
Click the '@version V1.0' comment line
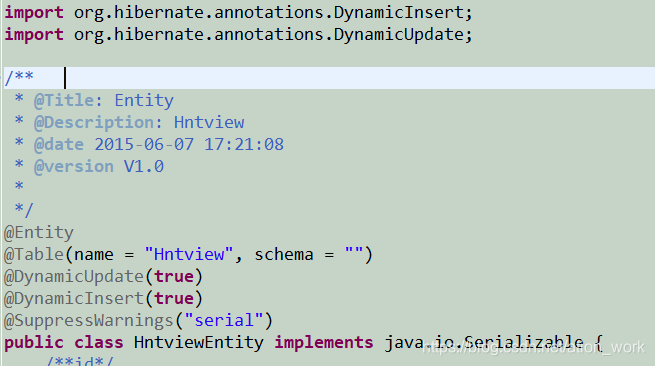(89, 167)
